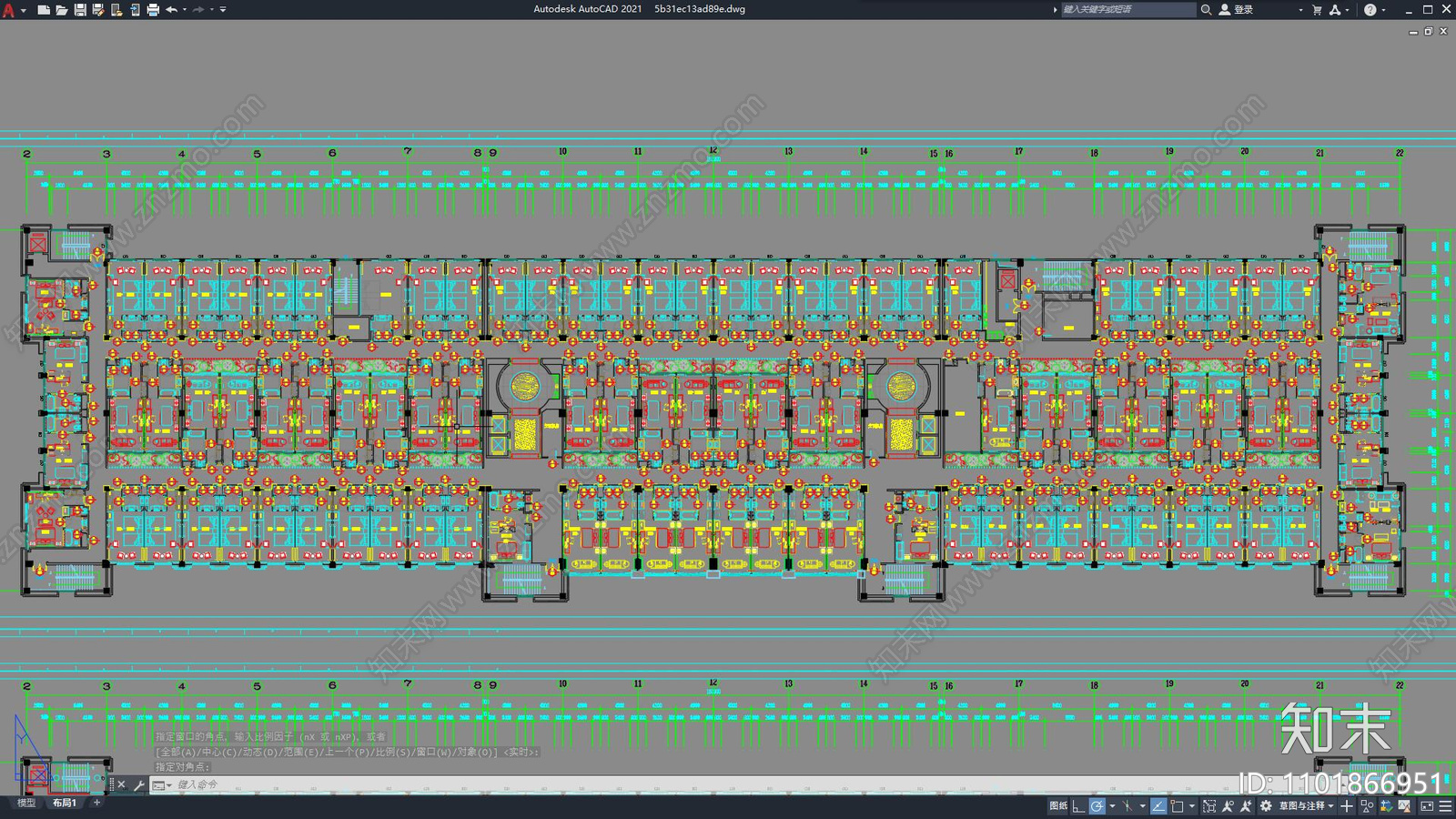Toggle Object Snap Tracking in status bar
Viewport: 1456px width, 819px height.
[1158, 806]
